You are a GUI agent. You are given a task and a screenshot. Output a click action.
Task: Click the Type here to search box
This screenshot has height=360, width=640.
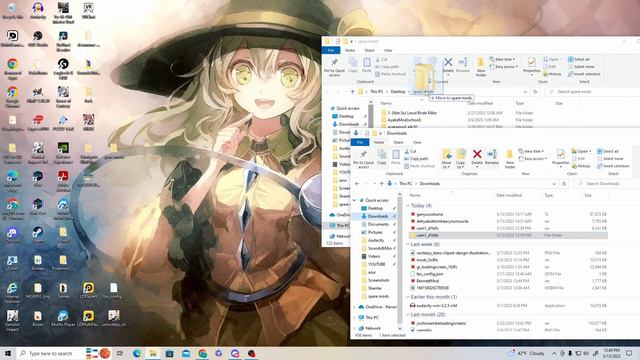50,353
